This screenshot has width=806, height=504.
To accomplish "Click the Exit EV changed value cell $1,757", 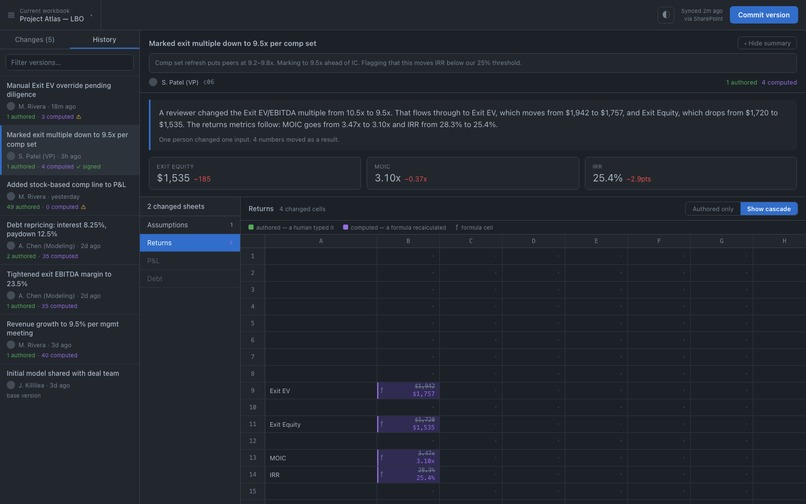I will pos(408,391).
